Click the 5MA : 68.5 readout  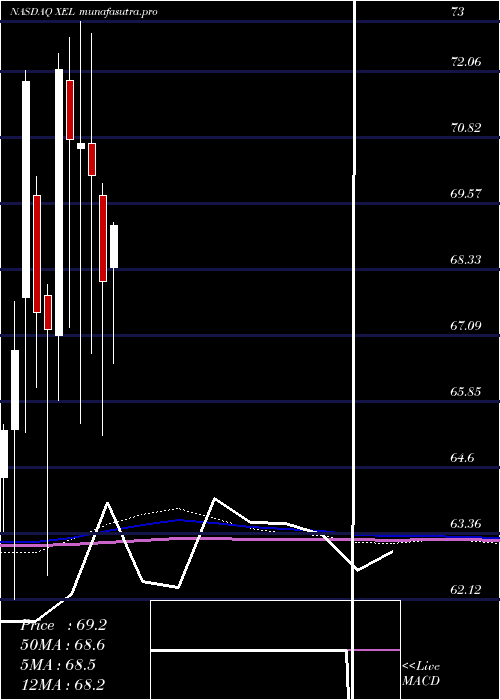point(58,665)
